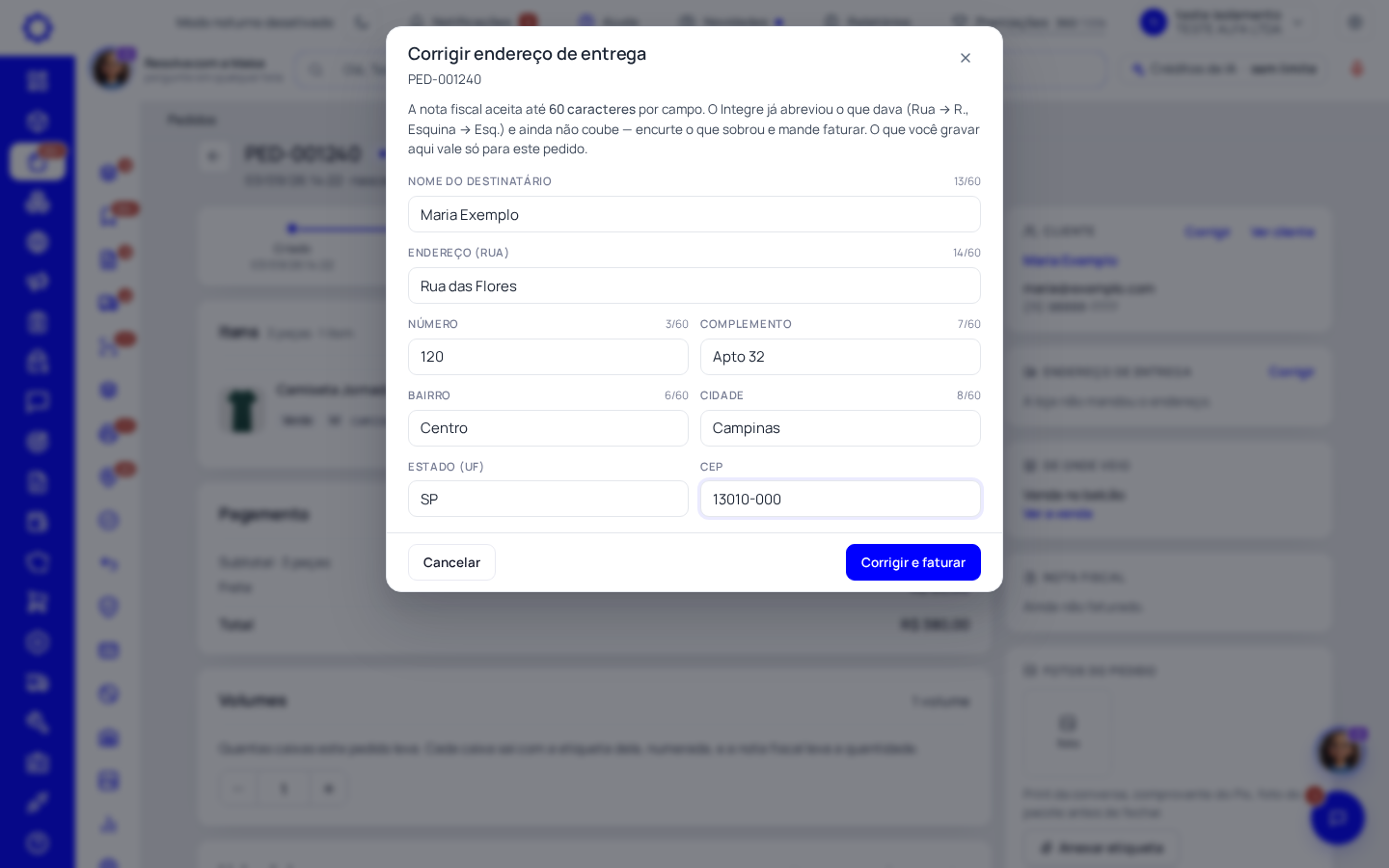
Task: Click into the Bairro field showing Centro
Action: pyautogui.click(x=548, y=428)
